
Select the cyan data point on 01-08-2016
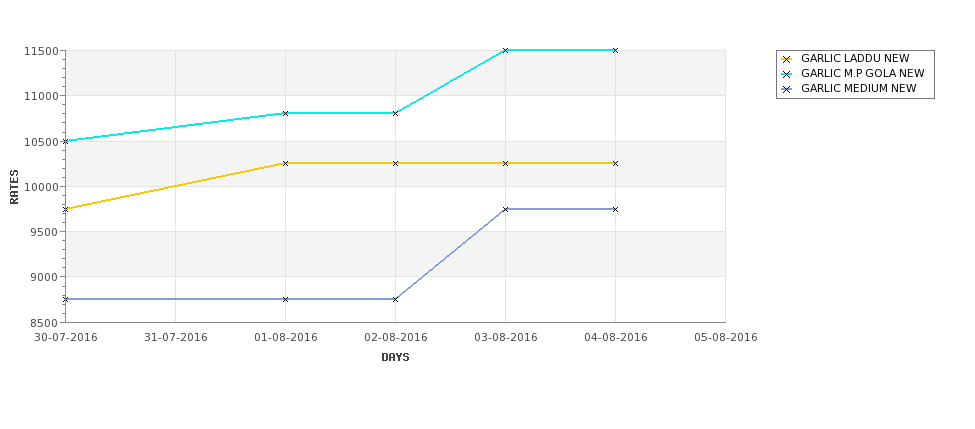pyautogui.click(x=285, y=113)
